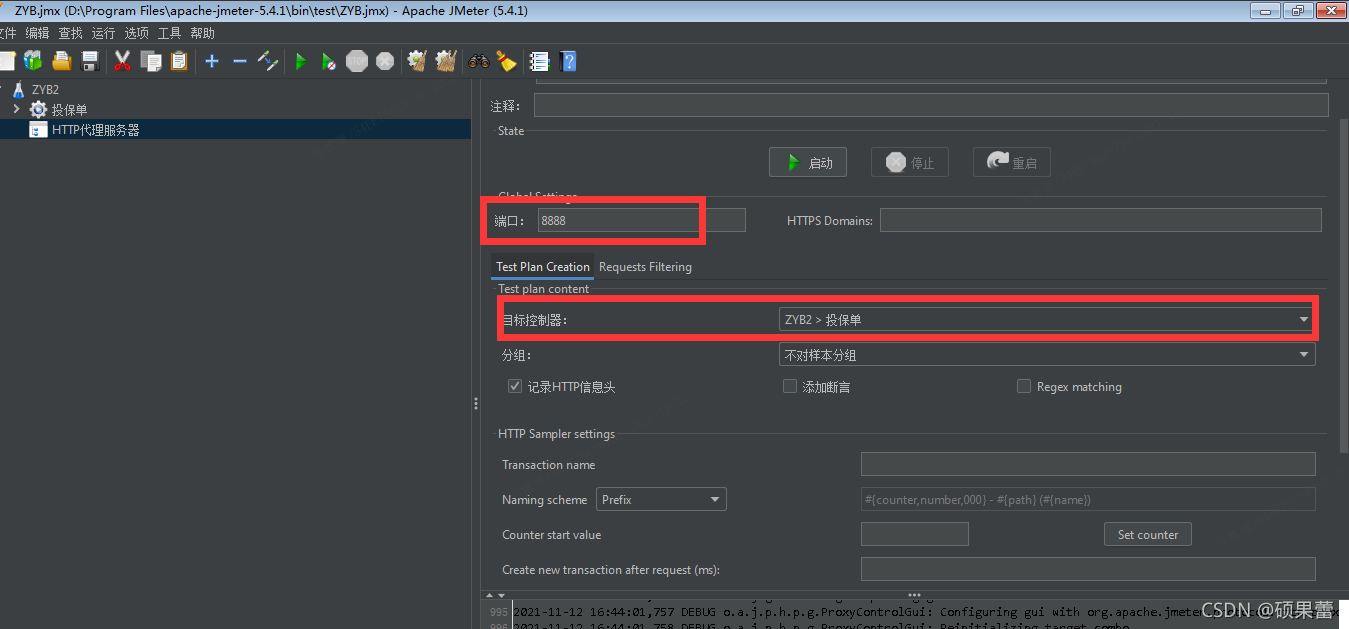Open the 工具 menu
Image resolution: width=1349 pixels, height=629 pixels.
click(169, 33)
